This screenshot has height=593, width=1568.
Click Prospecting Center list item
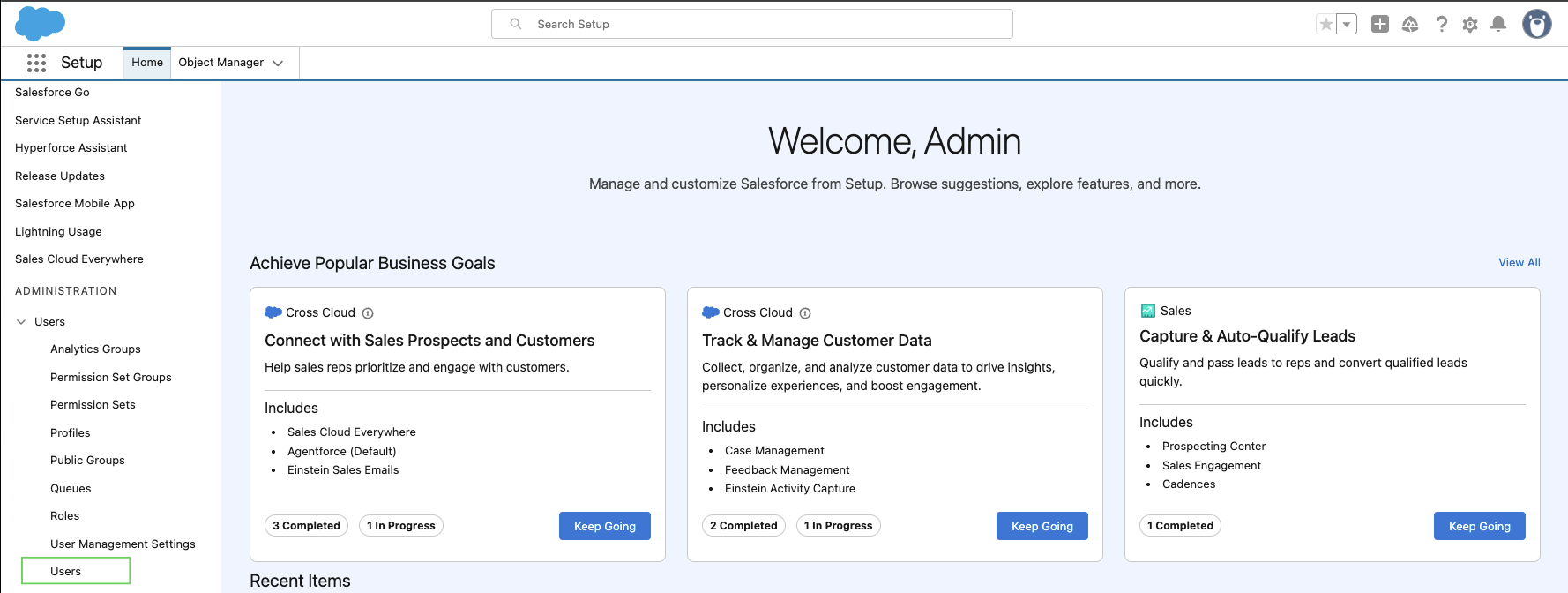point(1213,447)
